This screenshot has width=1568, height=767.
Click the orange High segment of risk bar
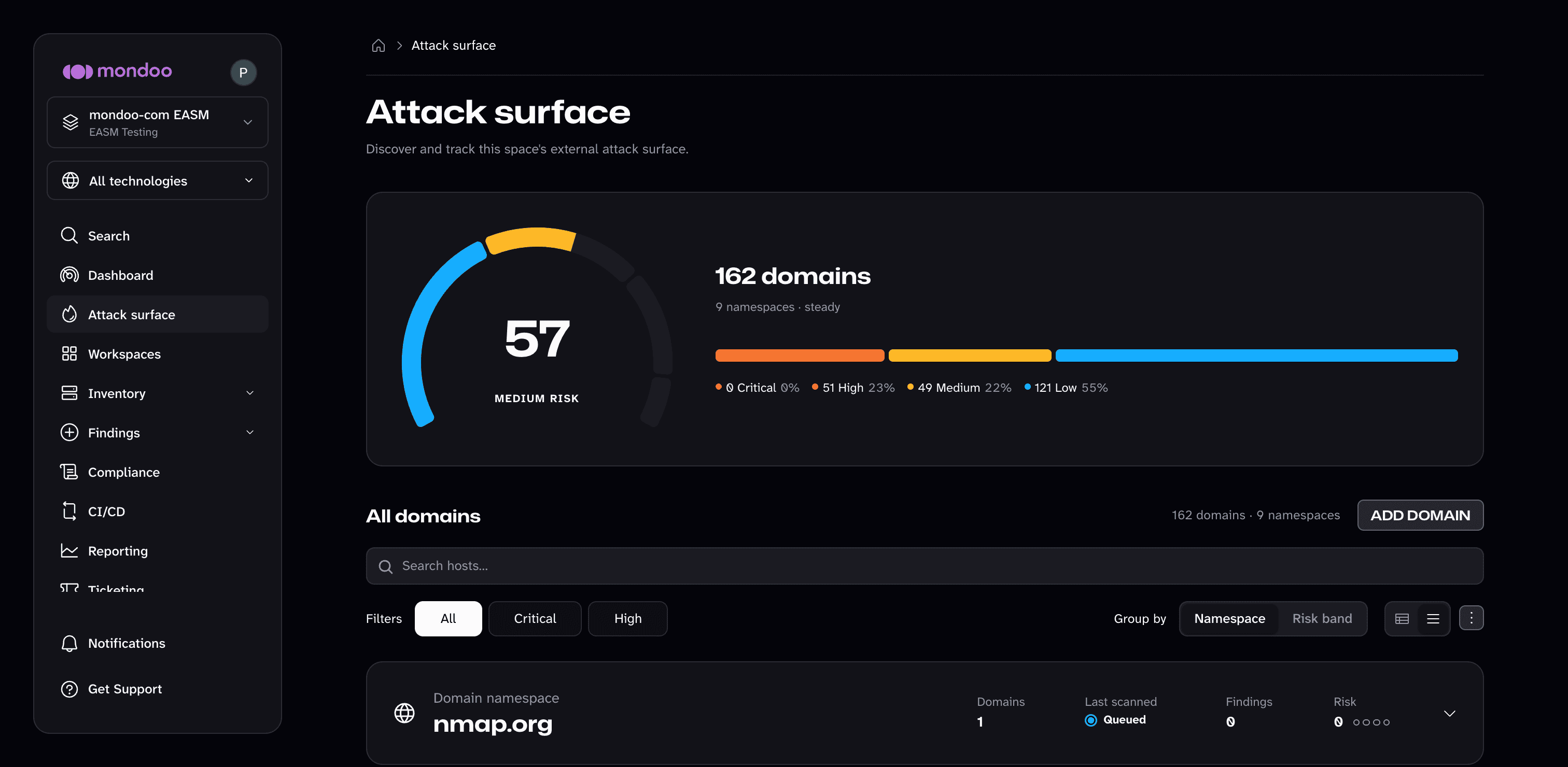tap(799, 355)
